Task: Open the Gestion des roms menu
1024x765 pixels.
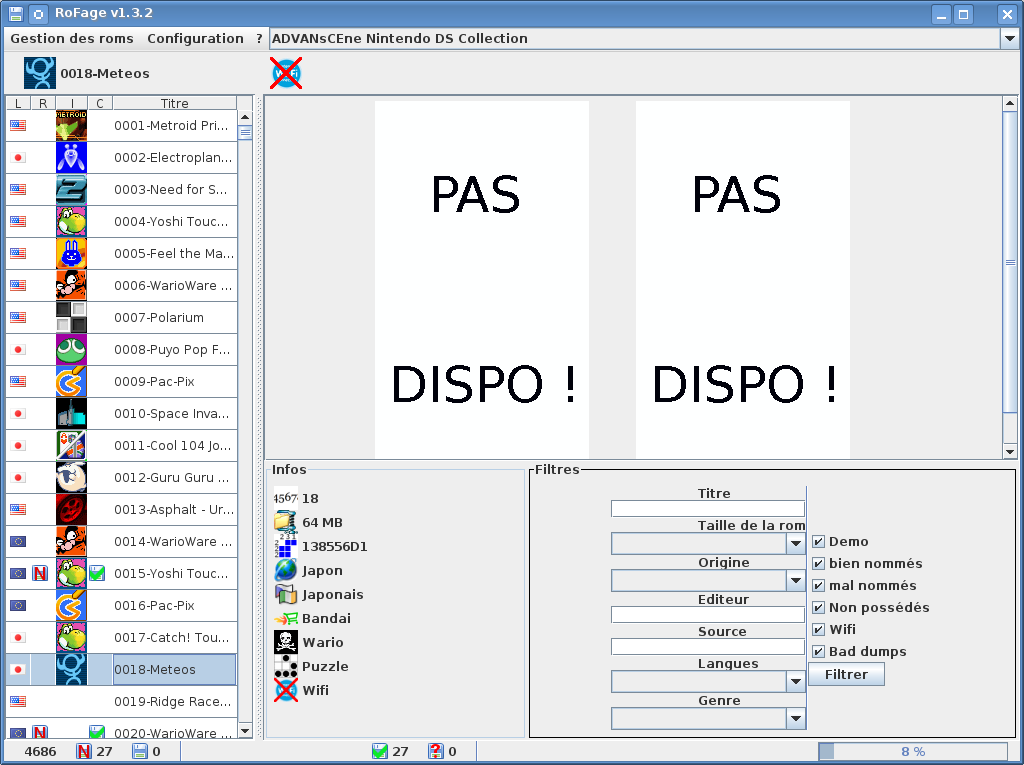Action: tap(72, 39)
